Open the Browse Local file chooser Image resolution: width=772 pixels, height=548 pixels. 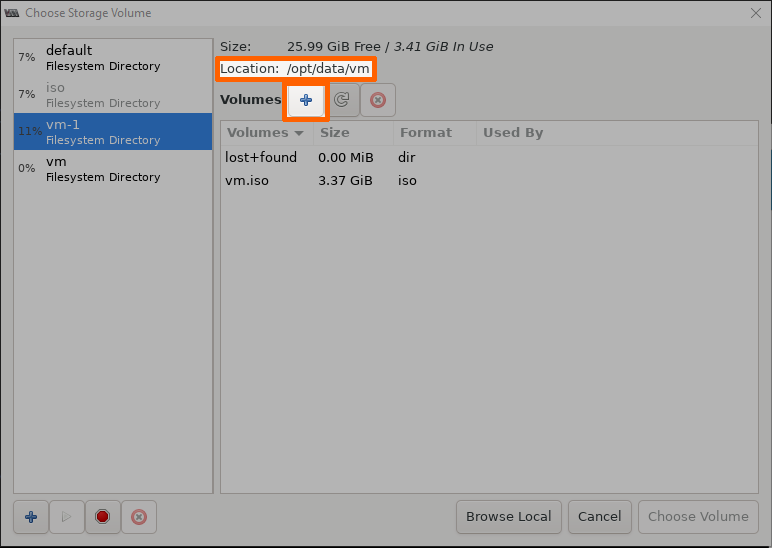[x=508, y=517]
